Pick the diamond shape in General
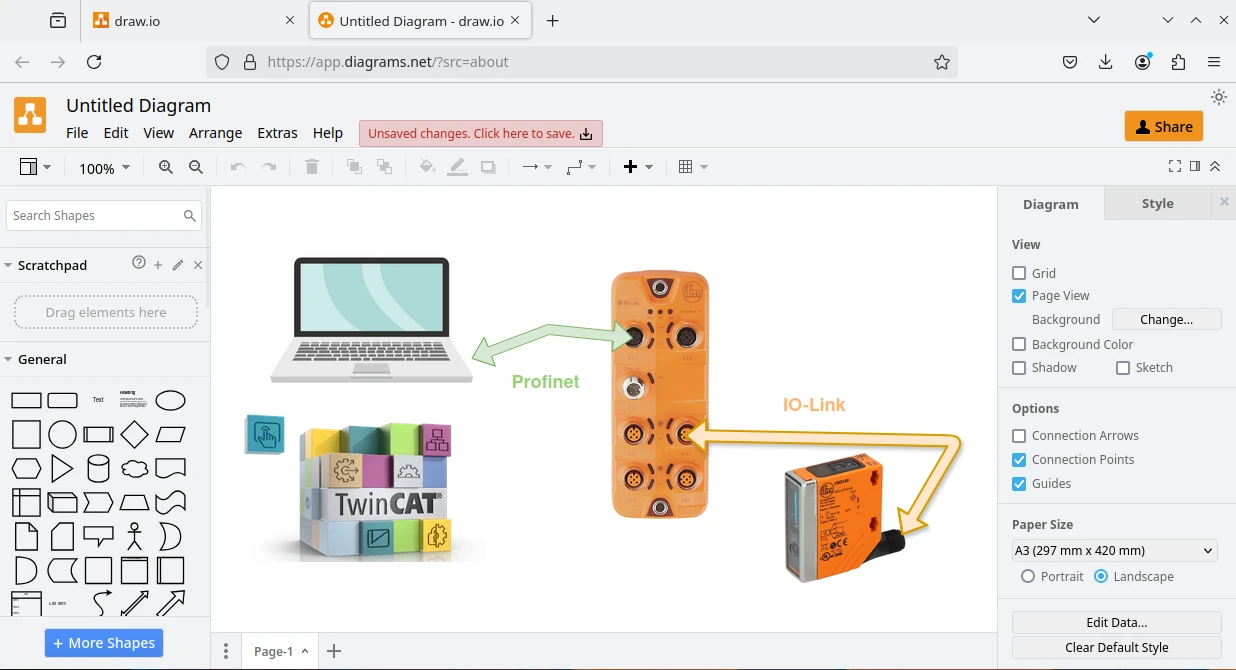 pos(134,435)
